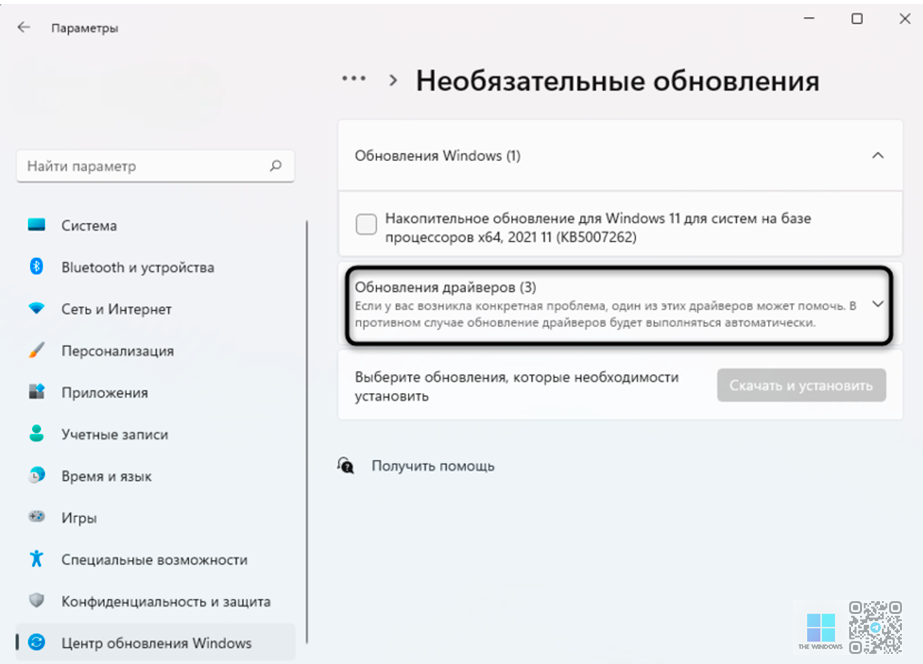Maximize the Settings window

point(857,19)
